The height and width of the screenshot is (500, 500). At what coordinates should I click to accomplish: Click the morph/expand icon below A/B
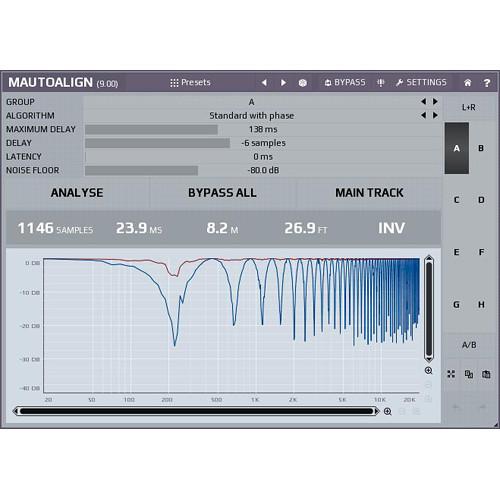tap(451, 374)
